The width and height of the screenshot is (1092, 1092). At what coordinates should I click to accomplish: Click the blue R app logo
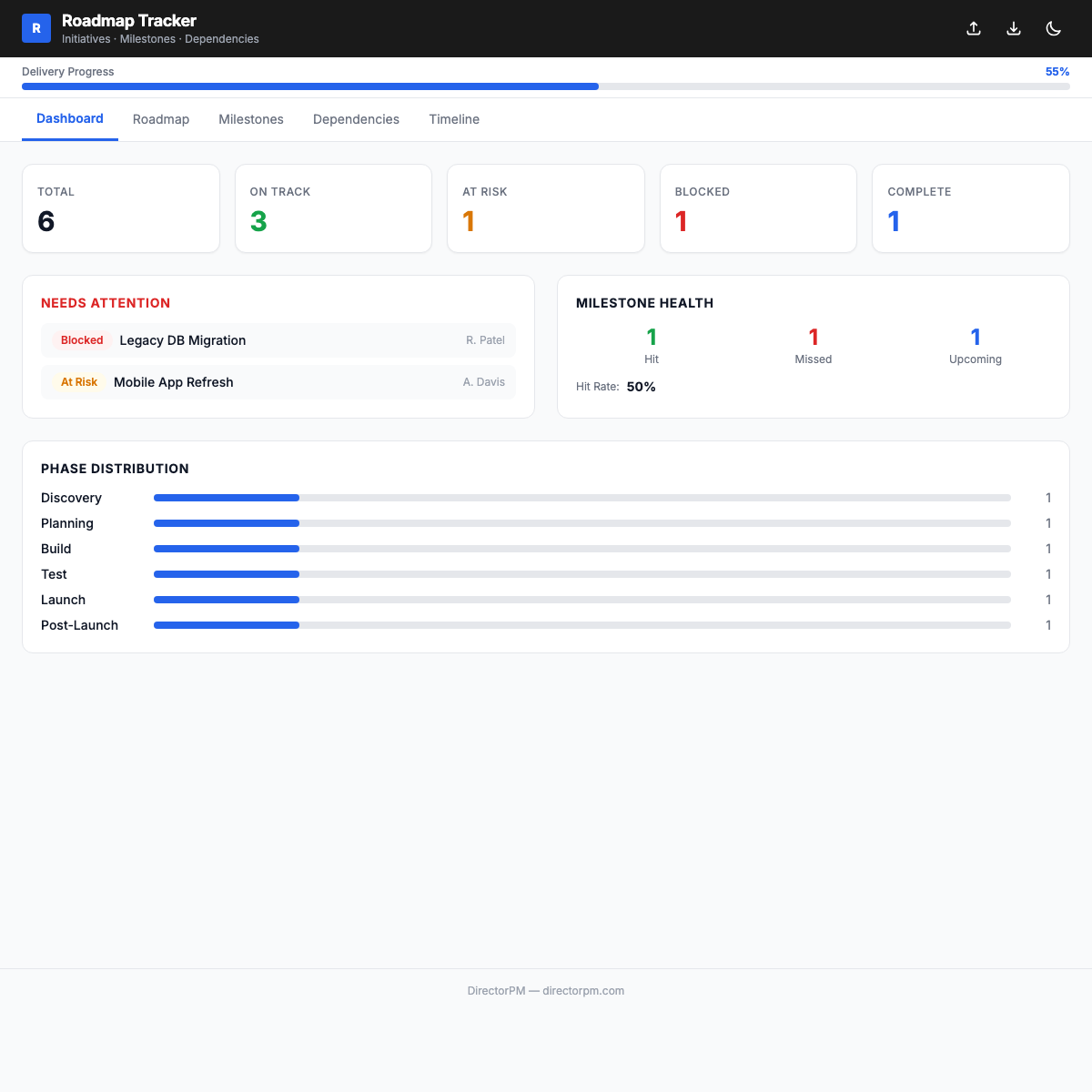click(36, 28)
